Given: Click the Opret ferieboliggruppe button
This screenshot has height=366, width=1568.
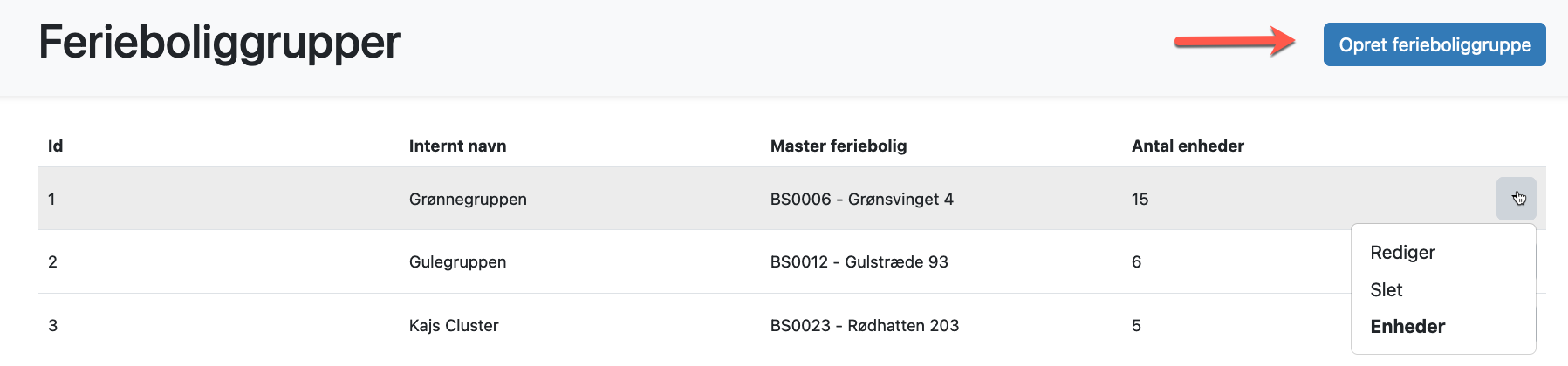Looking at the screenshot, I should pyautogui.click(x=1434, y=44).
